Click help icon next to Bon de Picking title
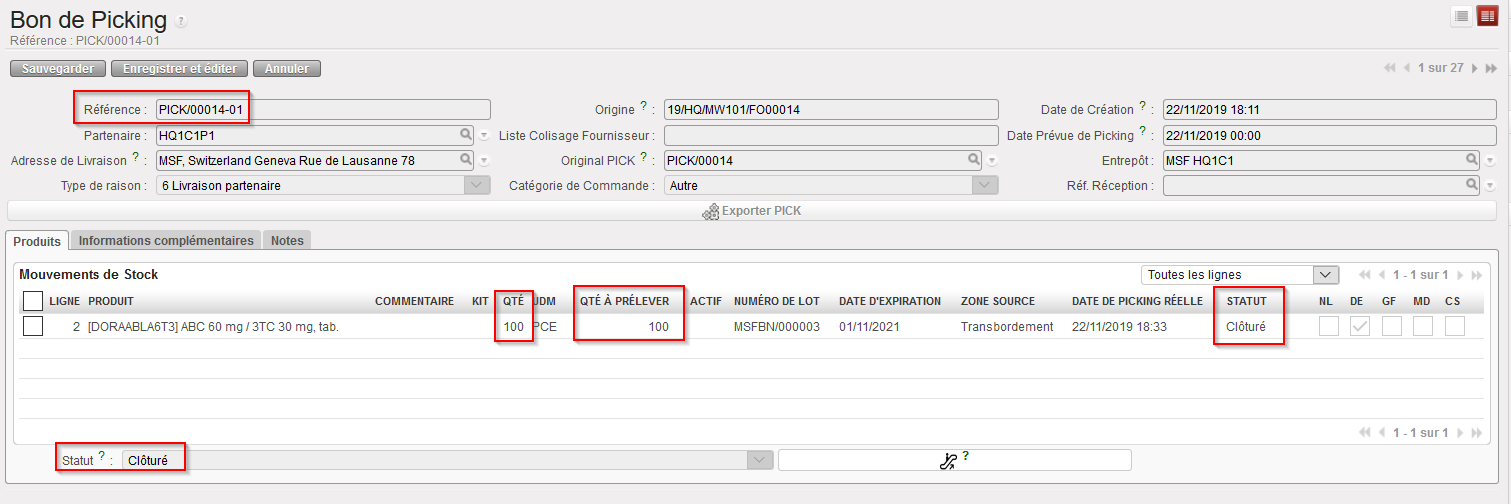Screen dimensions: 1511x504 coord(180,21)
